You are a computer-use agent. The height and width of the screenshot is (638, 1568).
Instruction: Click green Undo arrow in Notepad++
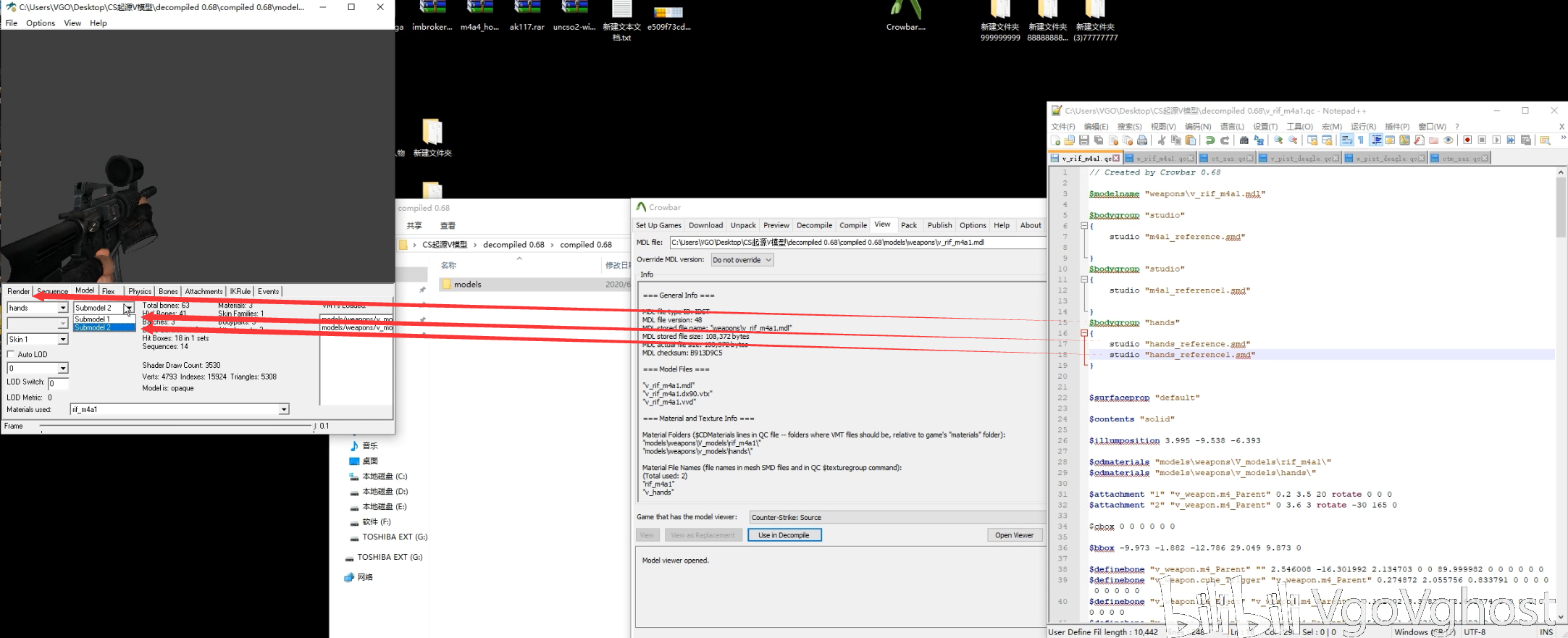(1209, 140)
